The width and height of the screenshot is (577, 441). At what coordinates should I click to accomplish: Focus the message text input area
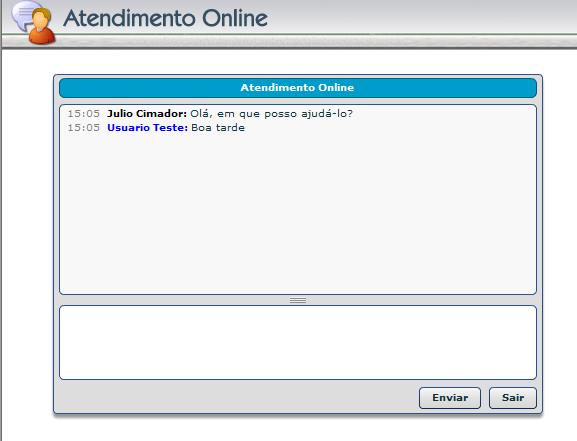298,342
